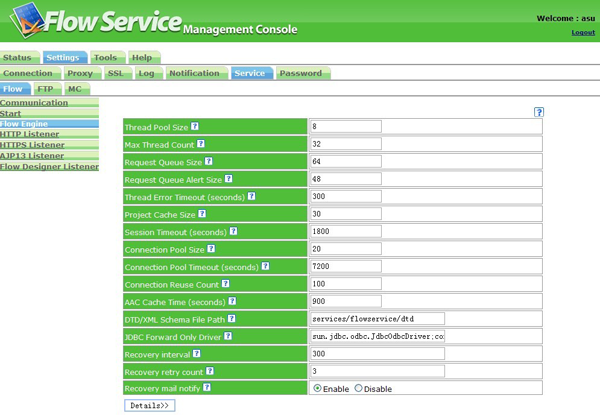Focus the Recovery retry count field
The image size is (600, 419).
[x=378, y=371]
